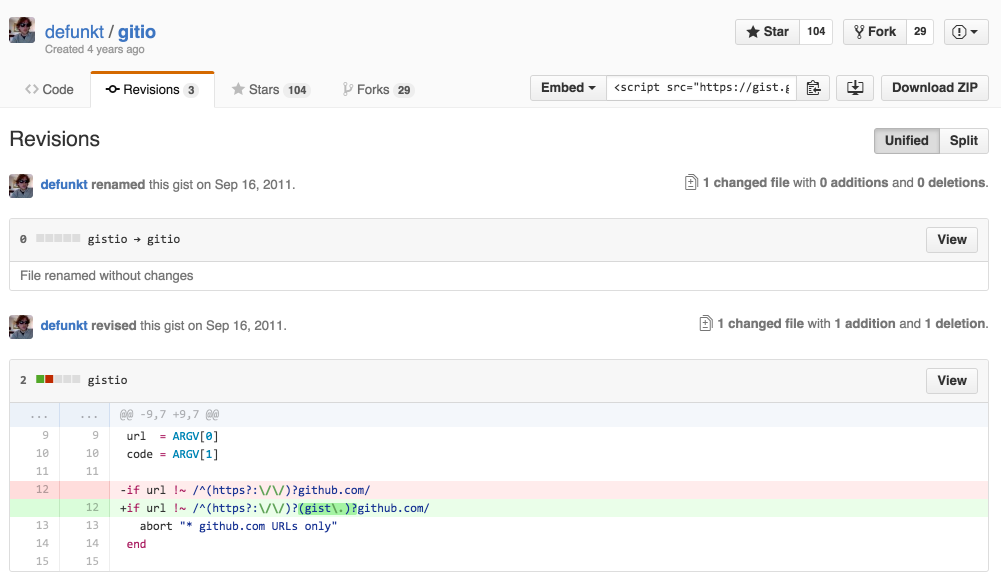Click the fork icon inside the Fork button

[861, 31]
